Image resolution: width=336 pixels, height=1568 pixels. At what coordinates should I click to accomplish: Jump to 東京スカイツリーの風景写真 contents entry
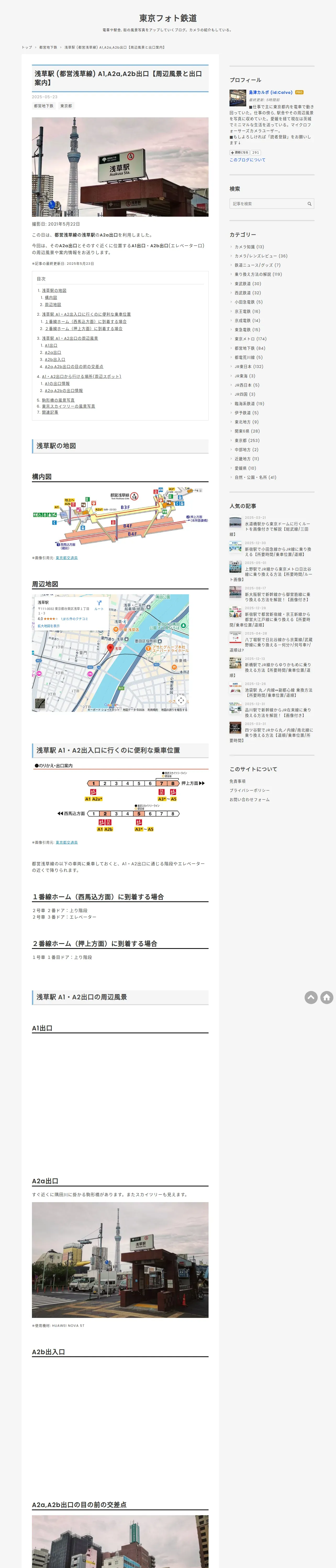pos(68,406)
